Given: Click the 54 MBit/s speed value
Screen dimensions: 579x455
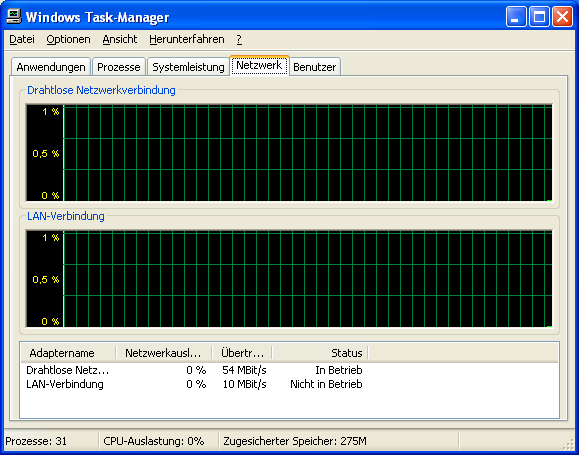Looking at the screenshot, I should click(x=244, y=370).
